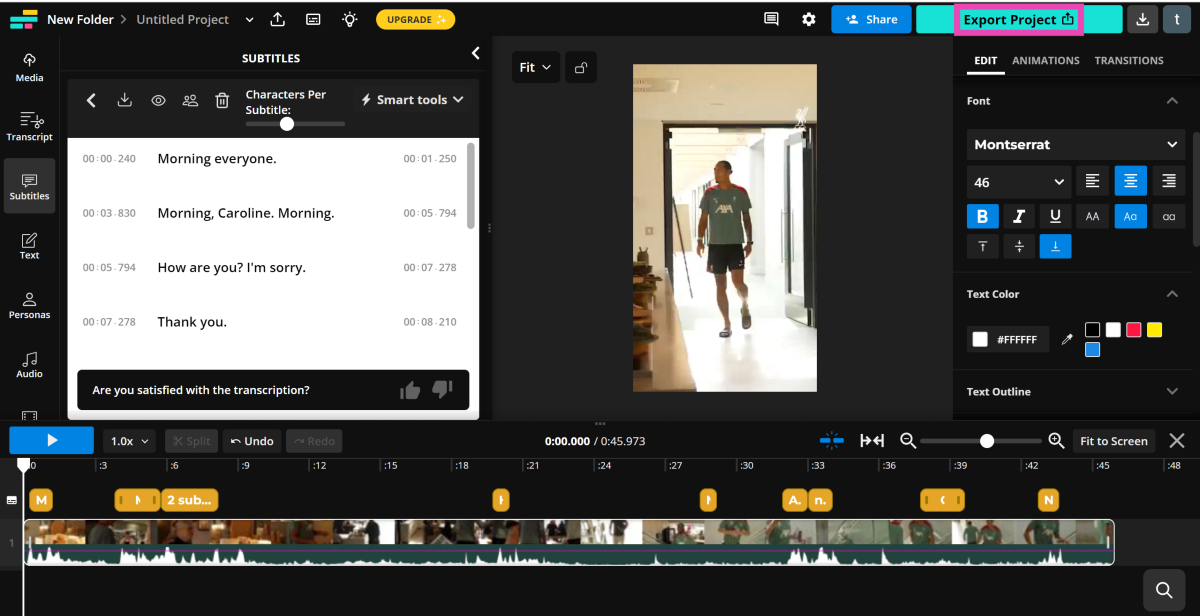Viewport: 1200px width, 616px height.
Task: Zoom in on the timeline
Action: click(1056, 441)
